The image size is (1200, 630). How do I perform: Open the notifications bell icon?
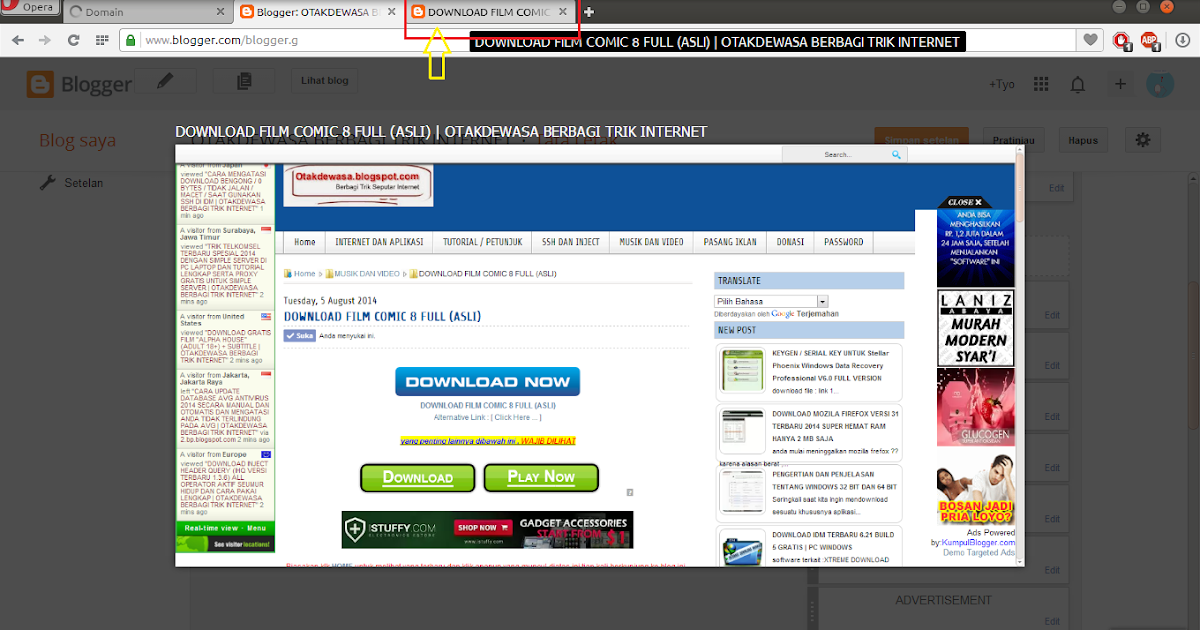(1078, 84)
